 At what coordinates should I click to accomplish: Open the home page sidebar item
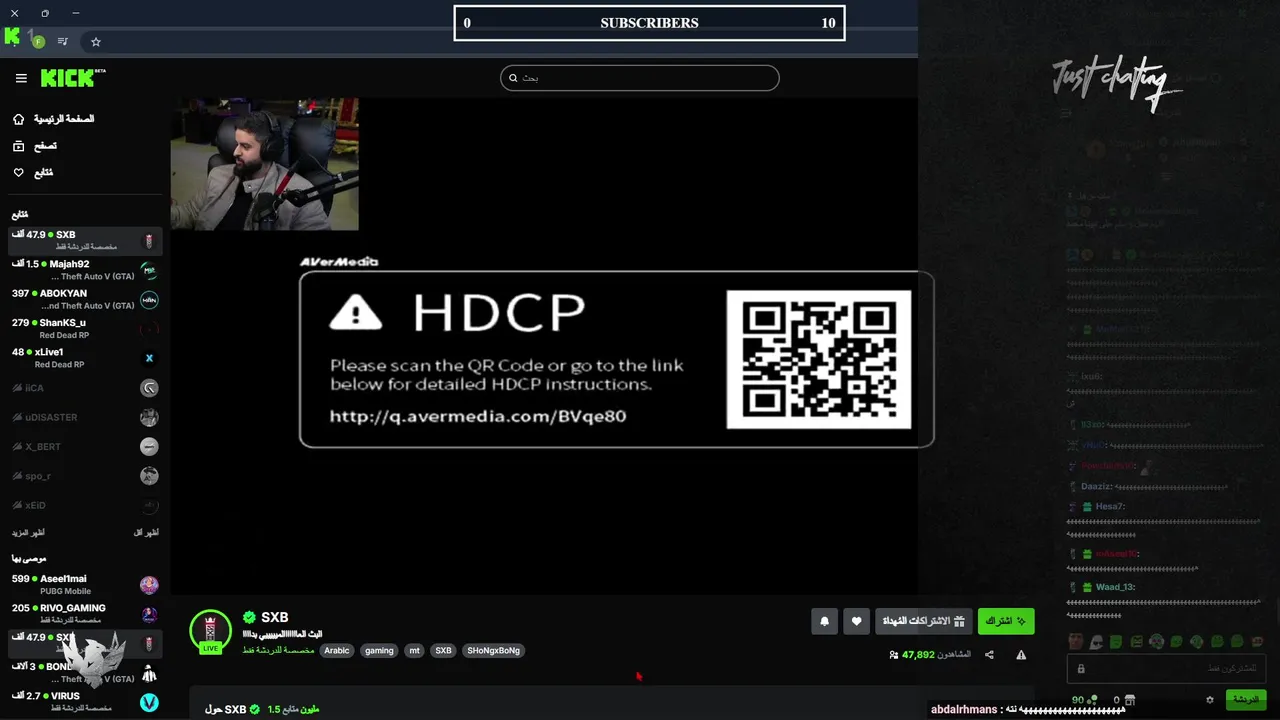(54, 119)
